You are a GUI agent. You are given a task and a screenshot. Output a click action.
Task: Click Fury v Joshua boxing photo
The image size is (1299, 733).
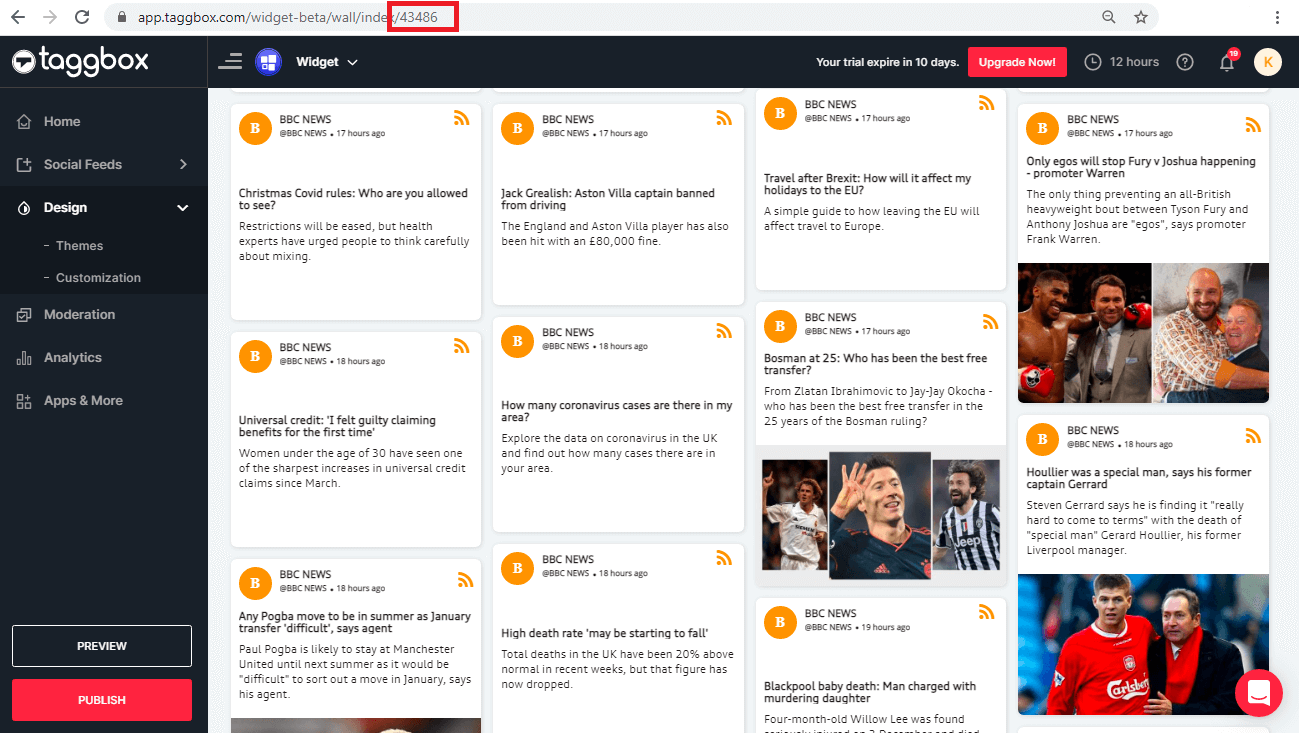click(x=1143, y=332)
